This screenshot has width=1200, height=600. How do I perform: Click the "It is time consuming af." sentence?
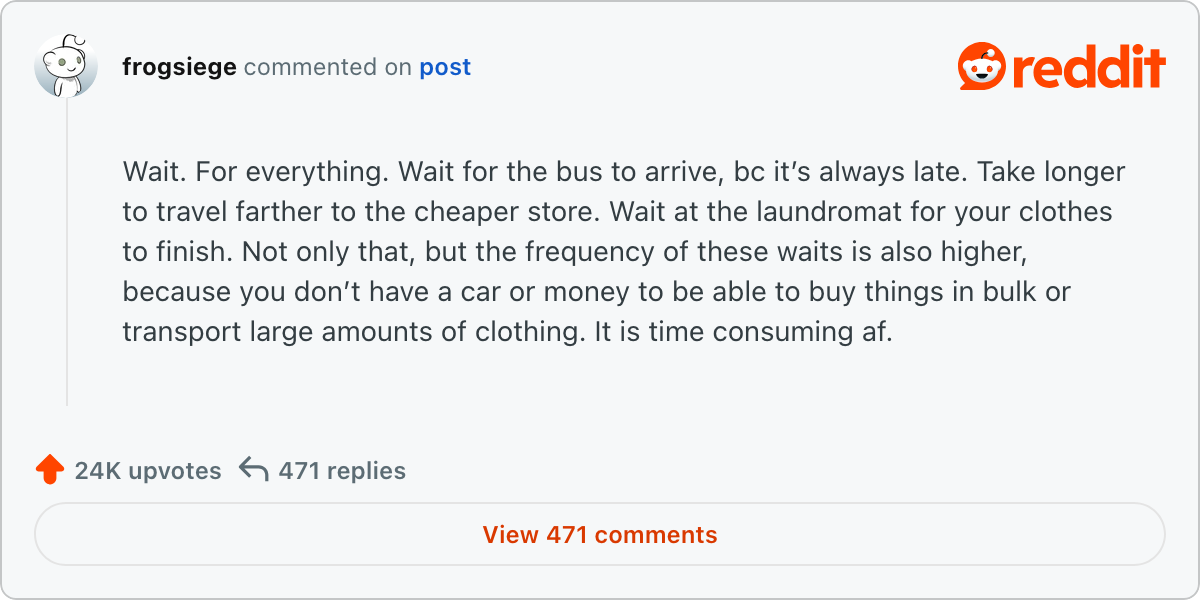[739, 332]
